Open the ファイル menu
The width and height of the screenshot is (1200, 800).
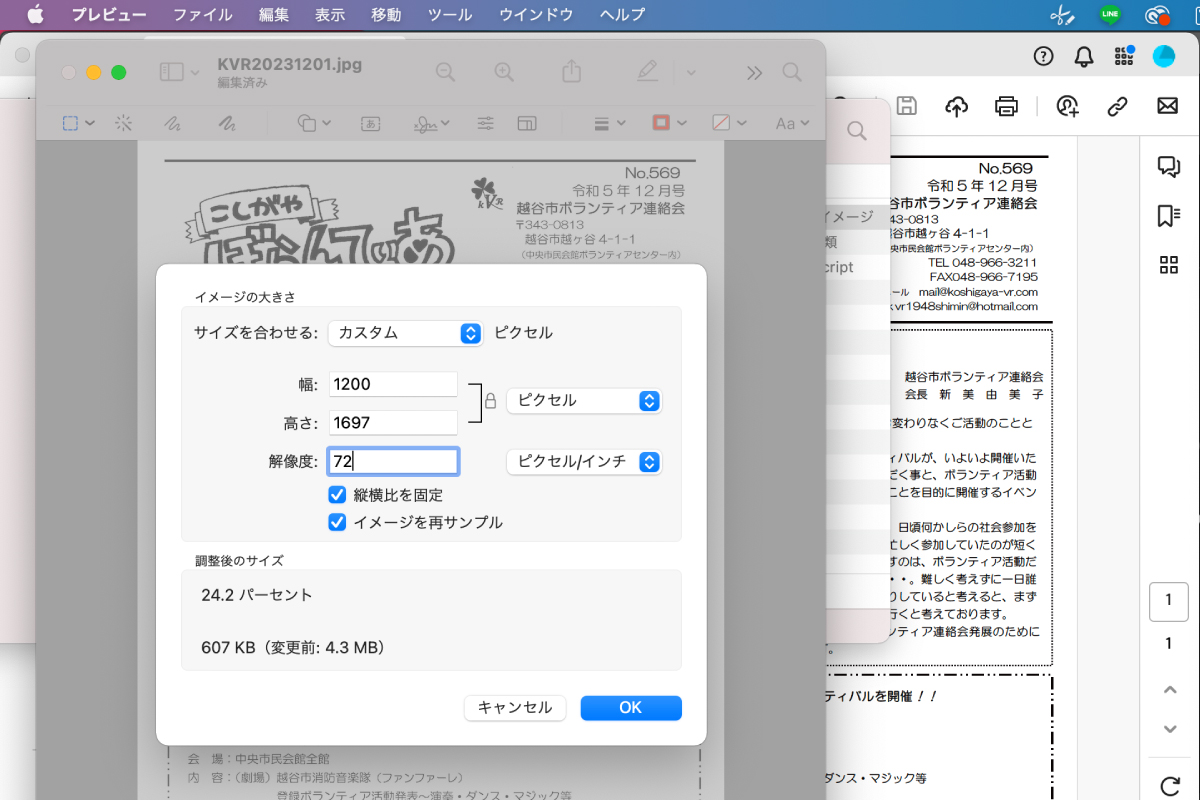pyautogui.click(x=202, y=14)
